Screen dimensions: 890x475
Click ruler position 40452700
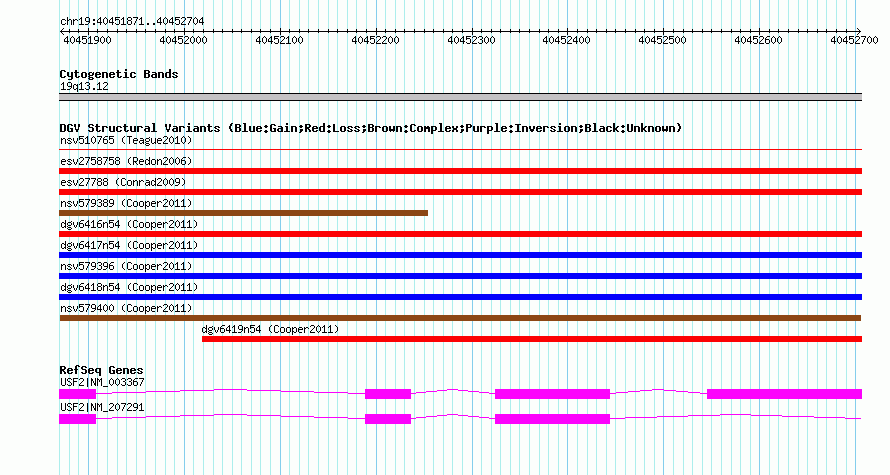854,40
